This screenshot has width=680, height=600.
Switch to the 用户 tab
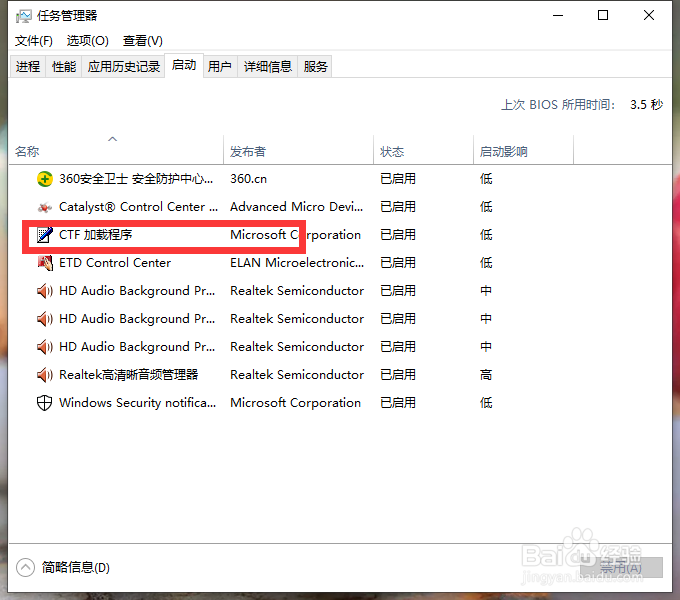point(220,67)
